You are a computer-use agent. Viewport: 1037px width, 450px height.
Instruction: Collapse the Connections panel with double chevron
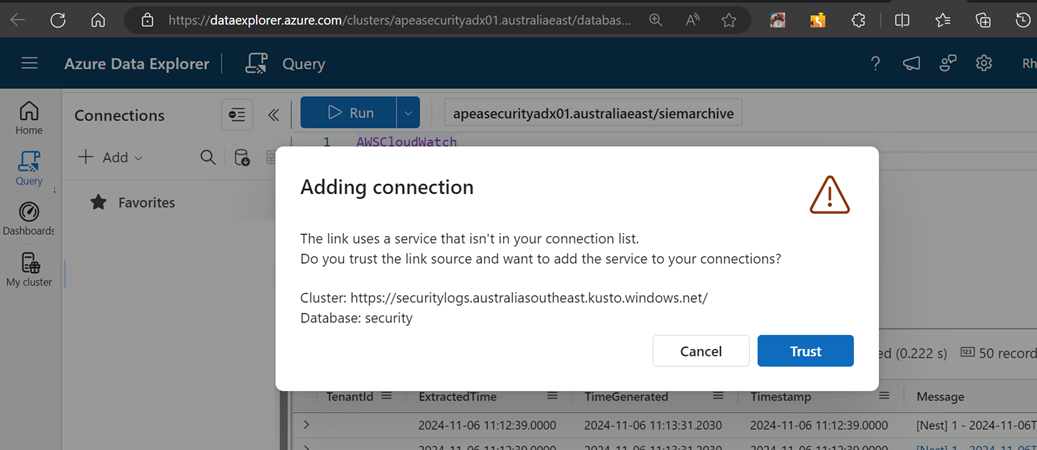tap(274, 114)
